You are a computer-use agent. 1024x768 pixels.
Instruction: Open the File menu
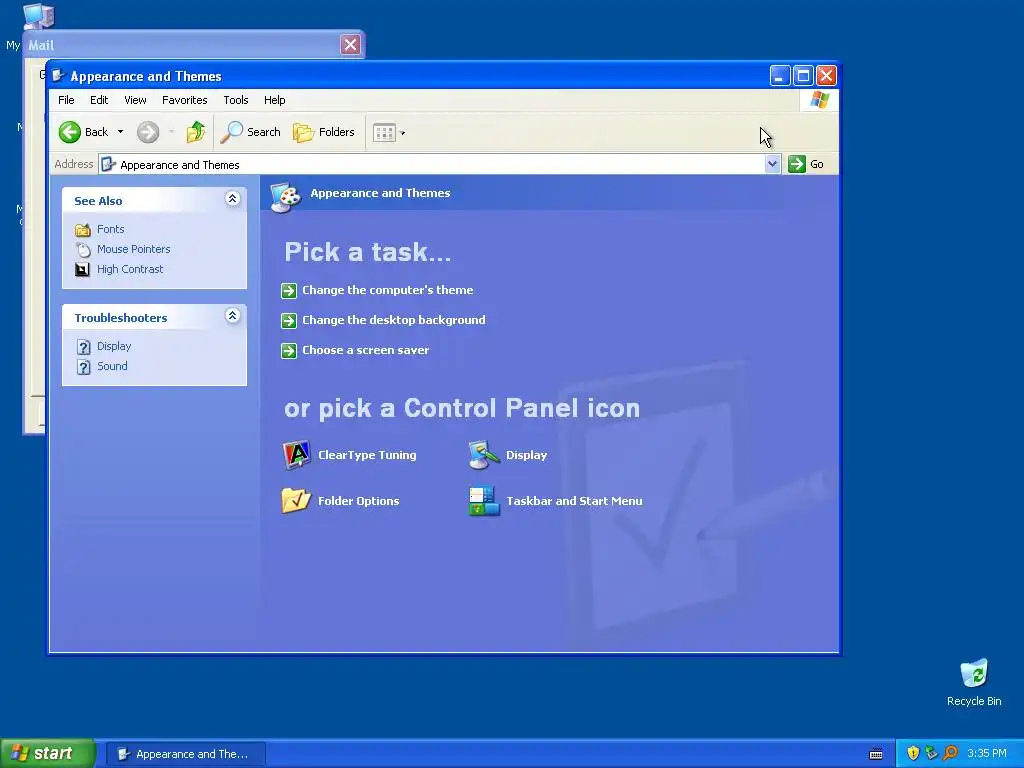tap(66, 100)
